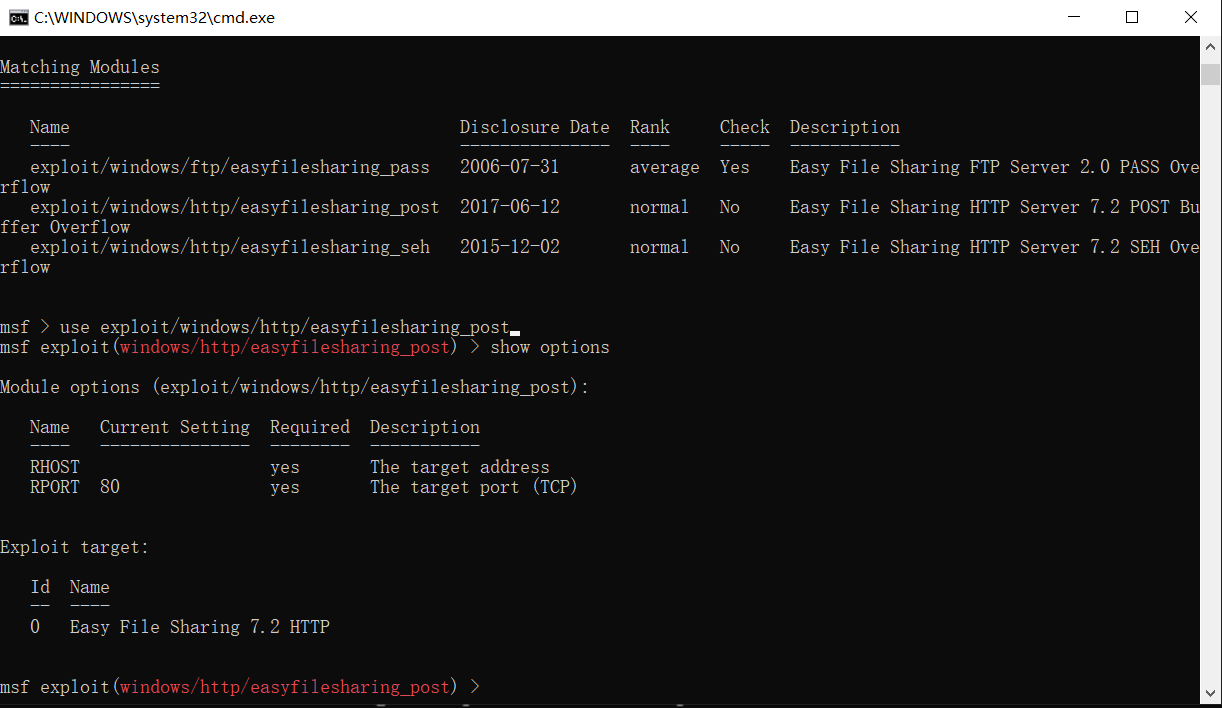The width and height of the screenshot is (1222, 708).
Task: Maximize the command prompt window
Action: coord(1132,17)
